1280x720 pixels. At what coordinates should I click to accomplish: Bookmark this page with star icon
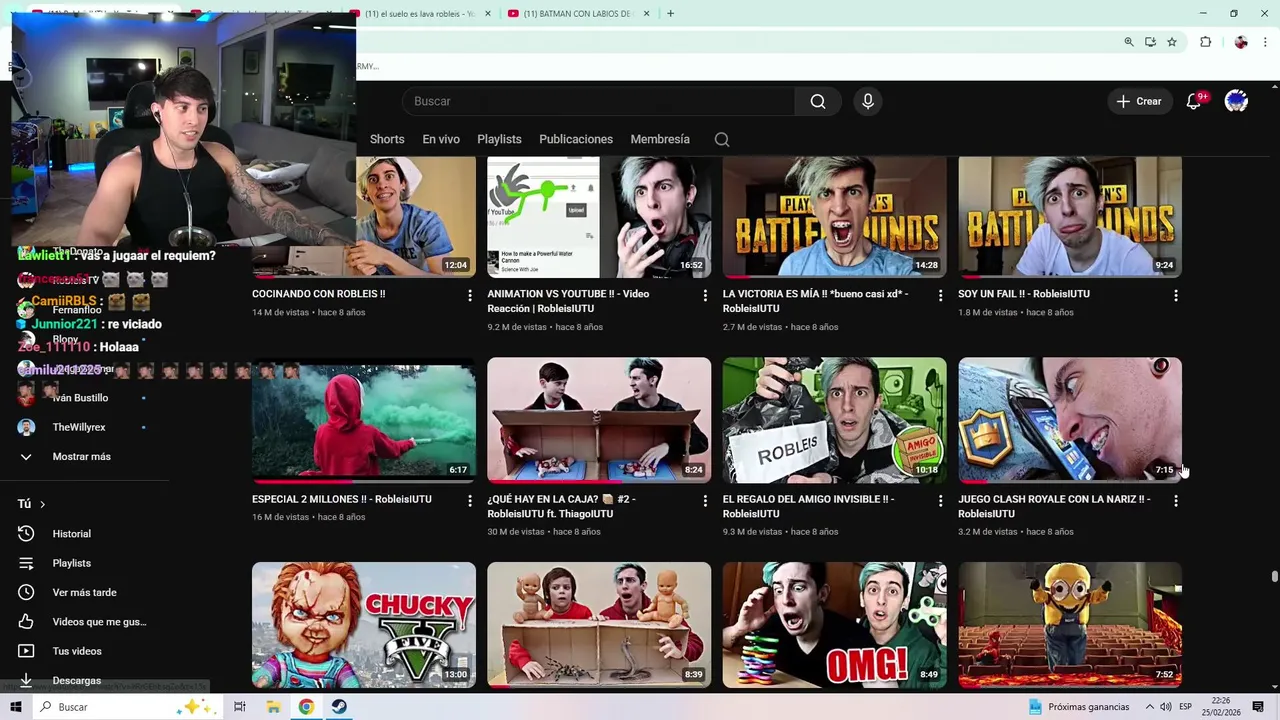[x=1172, y=42]
